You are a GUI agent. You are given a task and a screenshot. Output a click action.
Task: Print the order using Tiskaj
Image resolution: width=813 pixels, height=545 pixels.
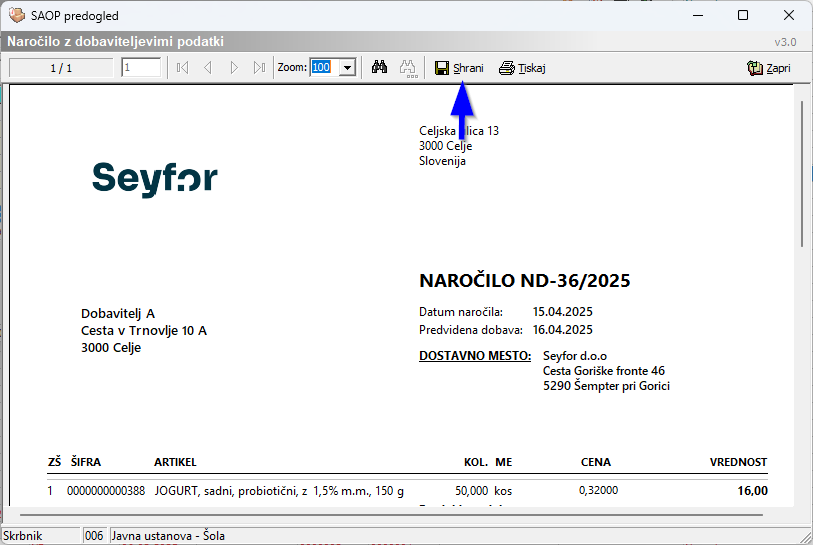pos(522,68)
